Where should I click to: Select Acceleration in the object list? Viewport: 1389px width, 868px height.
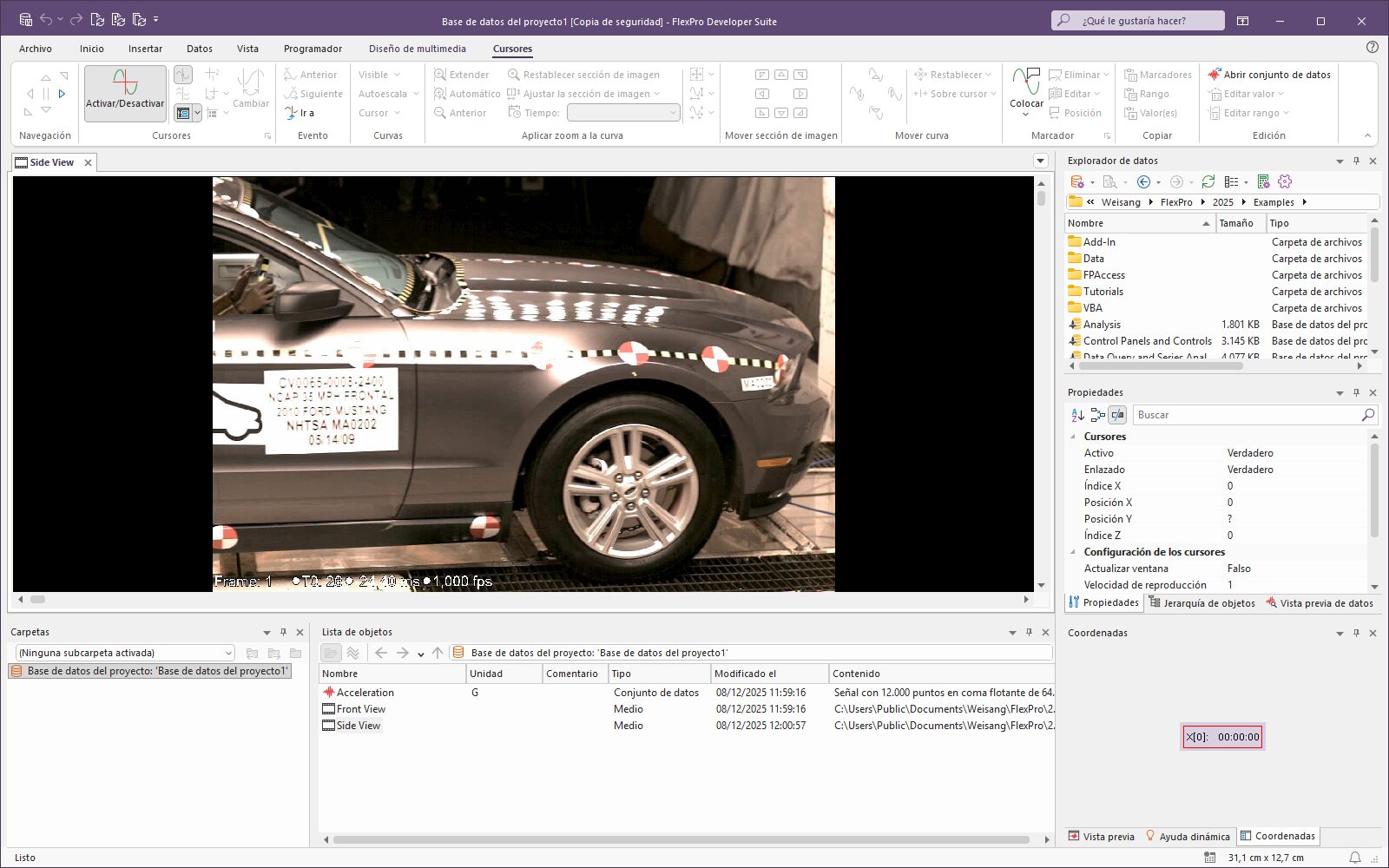[365, 693]
